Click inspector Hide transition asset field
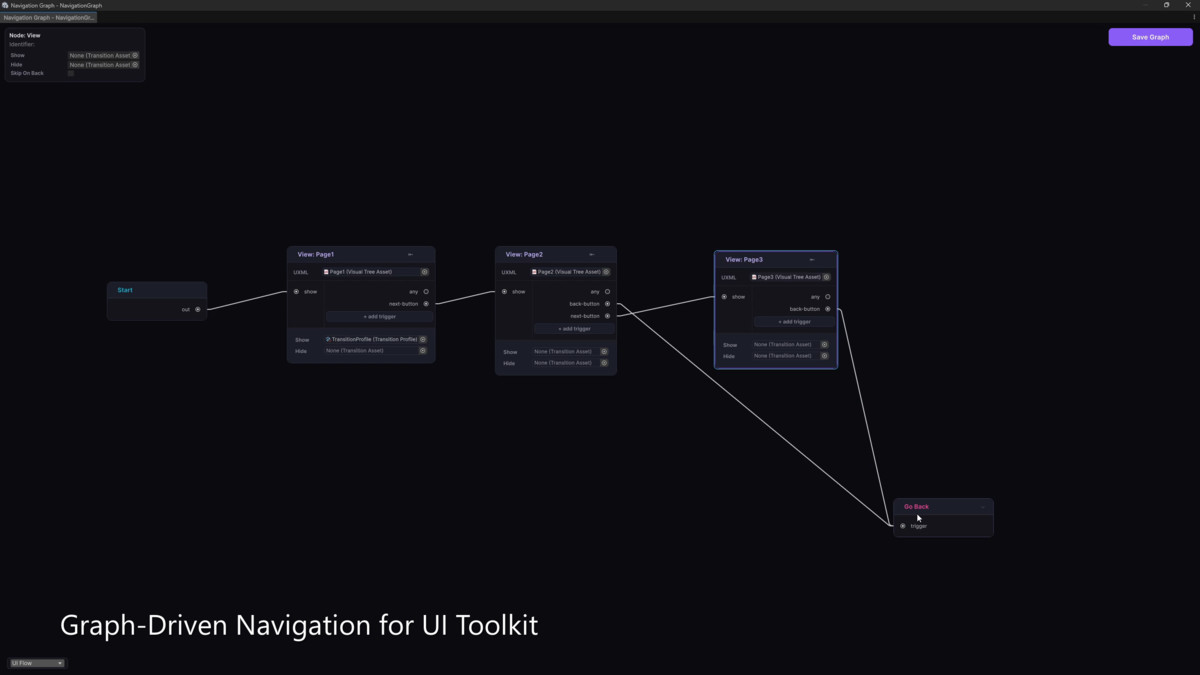The height and width of the screenshot is (675, 1200). (103, 64)
